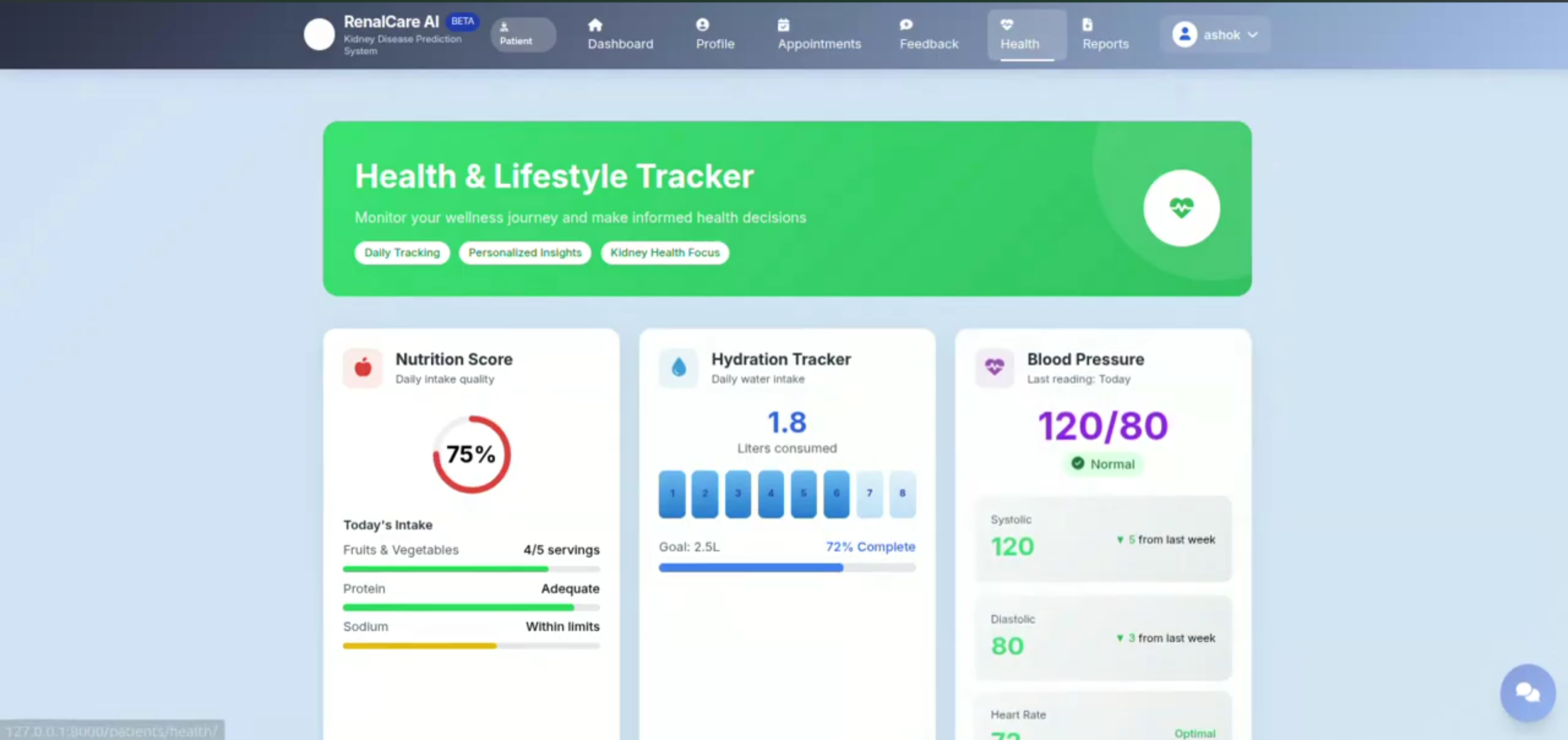
Task: Click the Feedback speech bubble icon
Action: coord(906,25)
